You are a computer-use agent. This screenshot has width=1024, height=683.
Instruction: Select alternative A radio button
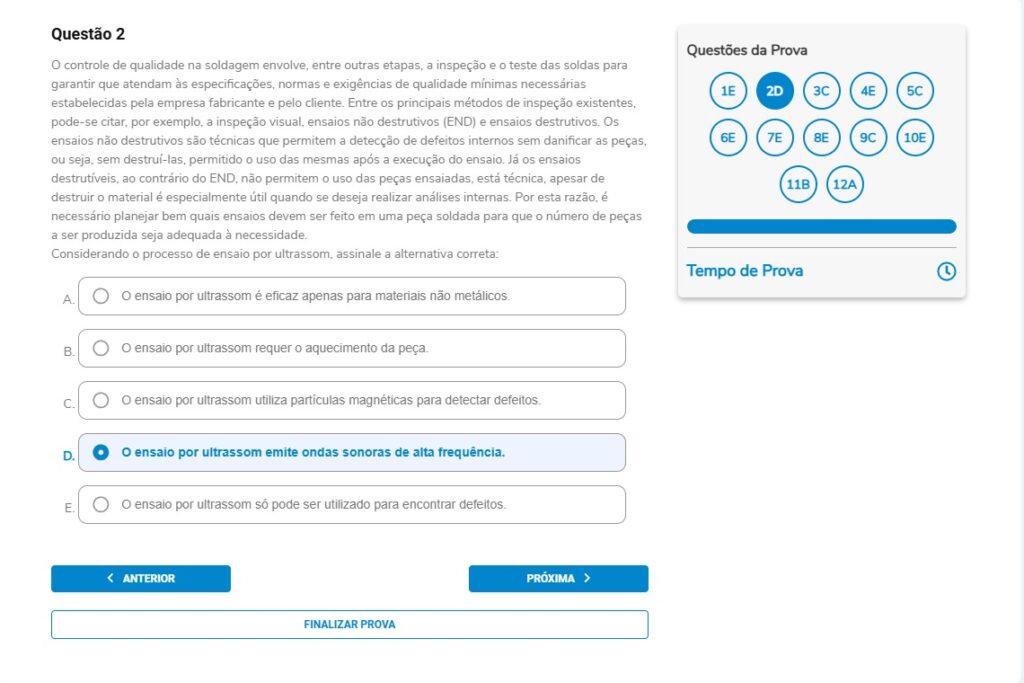(x=100, y=296)
